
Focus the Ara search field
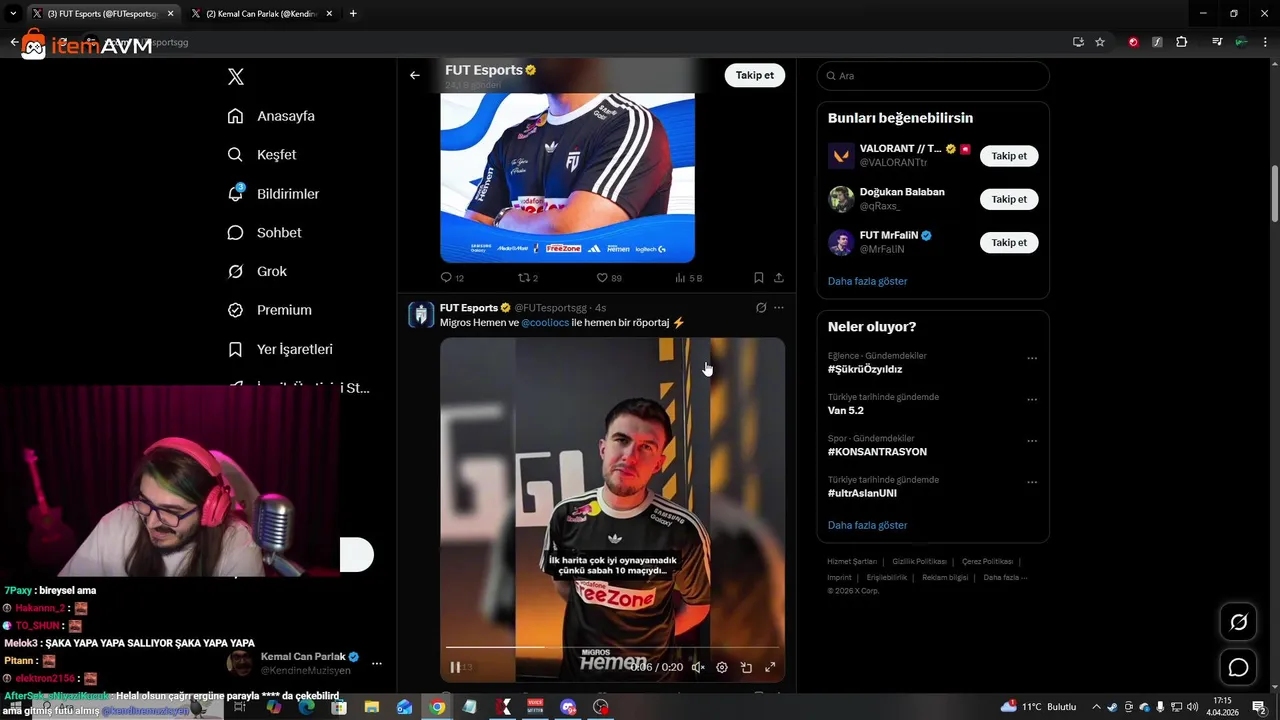pos(933,76)
